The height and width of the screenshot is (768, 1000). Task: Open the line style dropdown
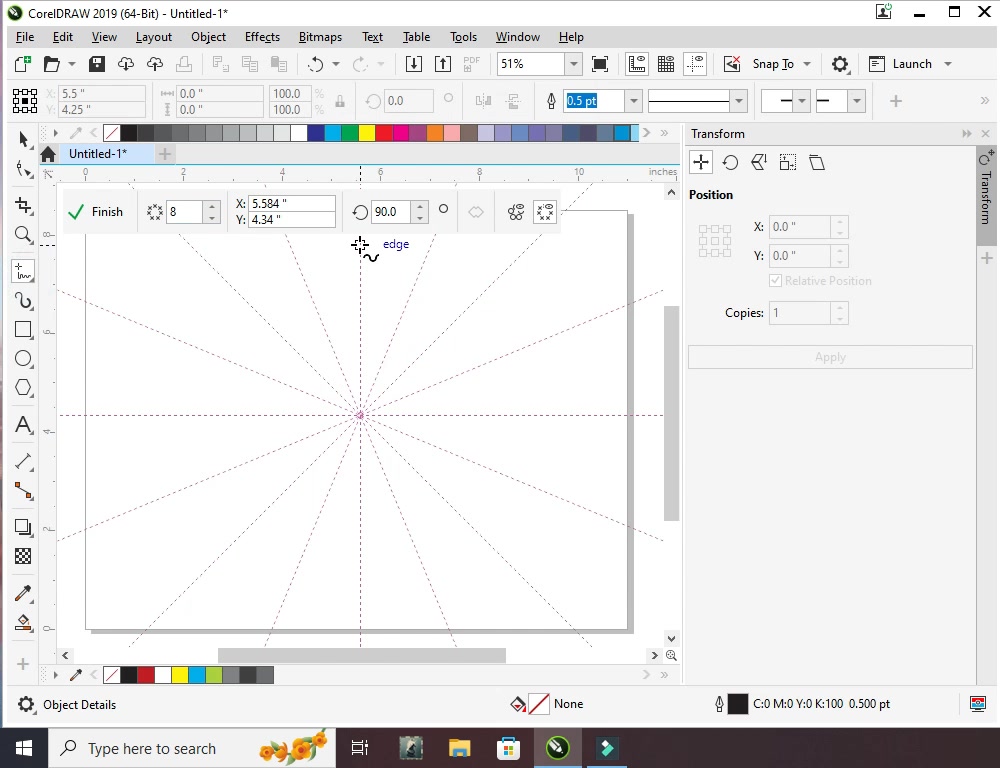click(739, 101)
